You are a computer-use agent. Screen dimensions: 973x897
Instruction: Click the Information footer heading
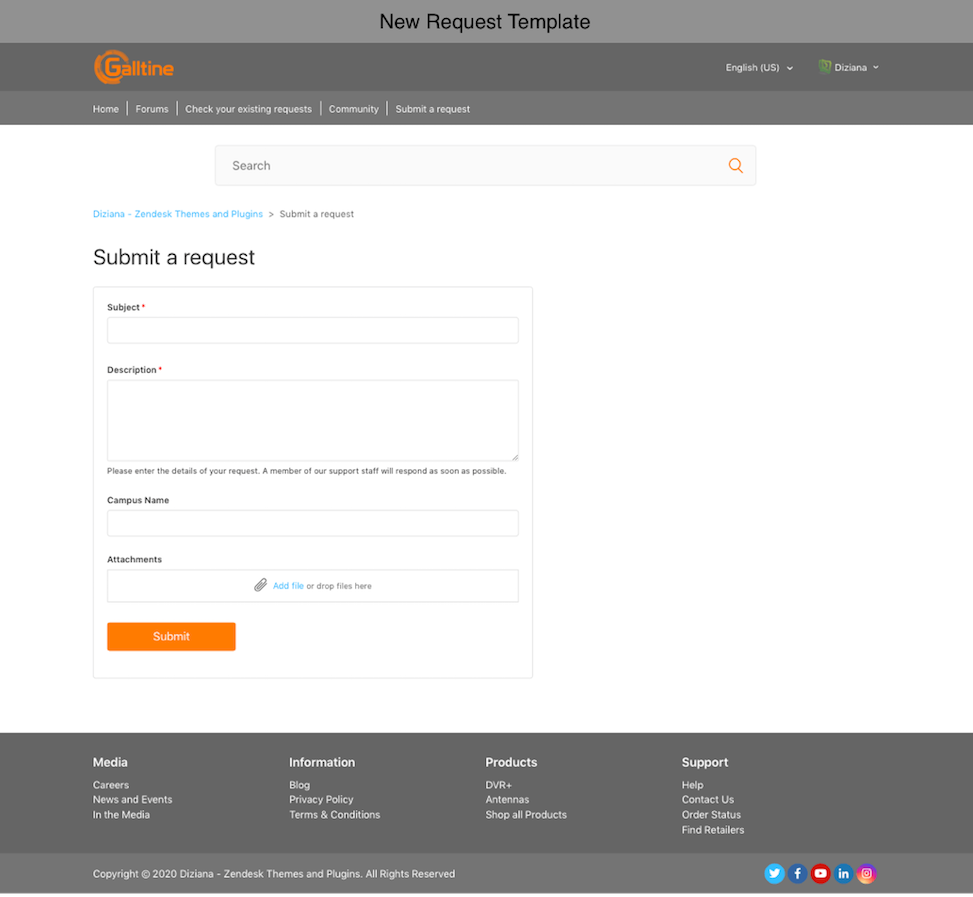(x=322, y=762)
